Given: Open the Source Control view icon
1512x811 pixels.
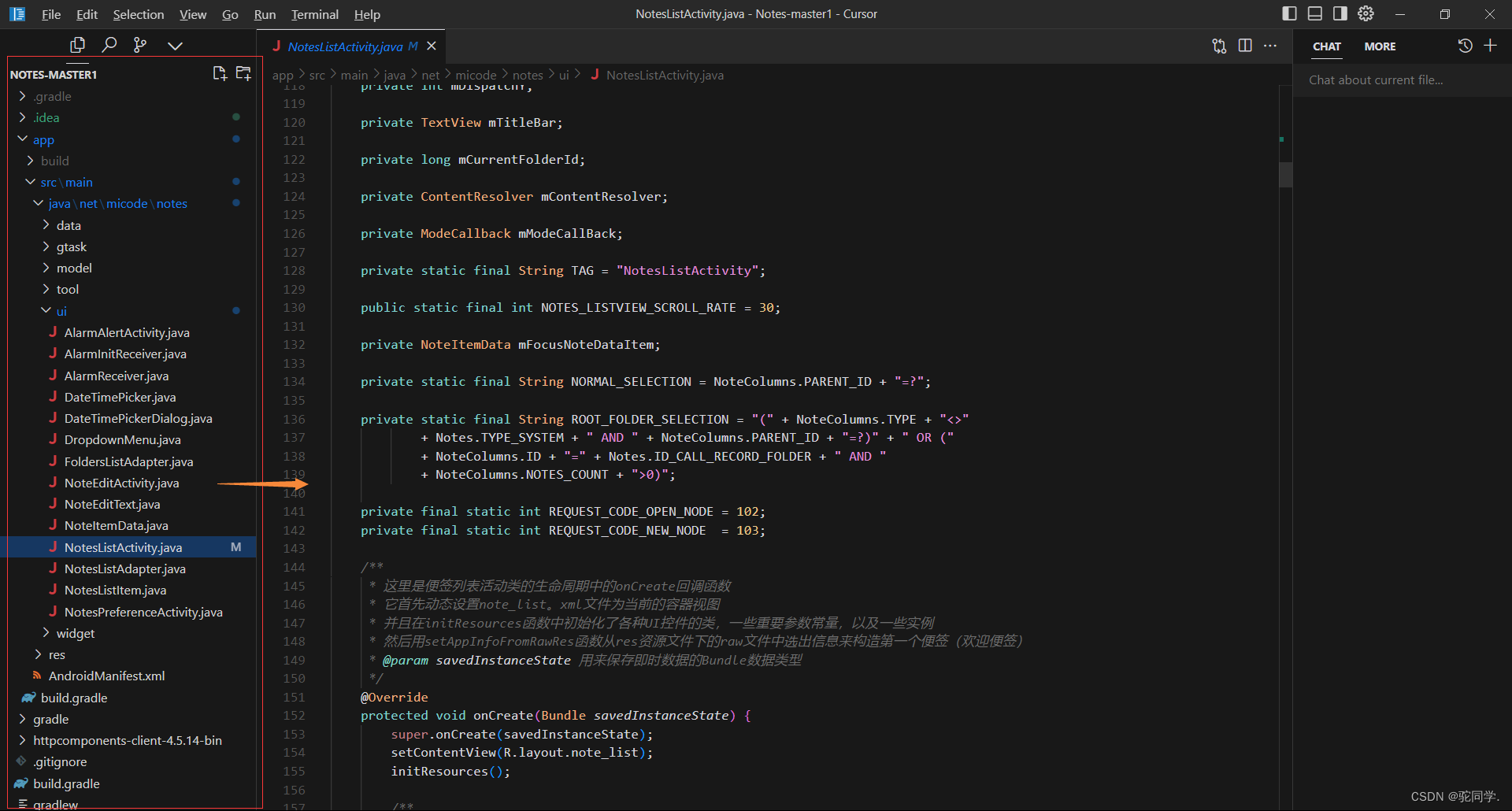Looking at the screenshot, I should click(140, 45).
